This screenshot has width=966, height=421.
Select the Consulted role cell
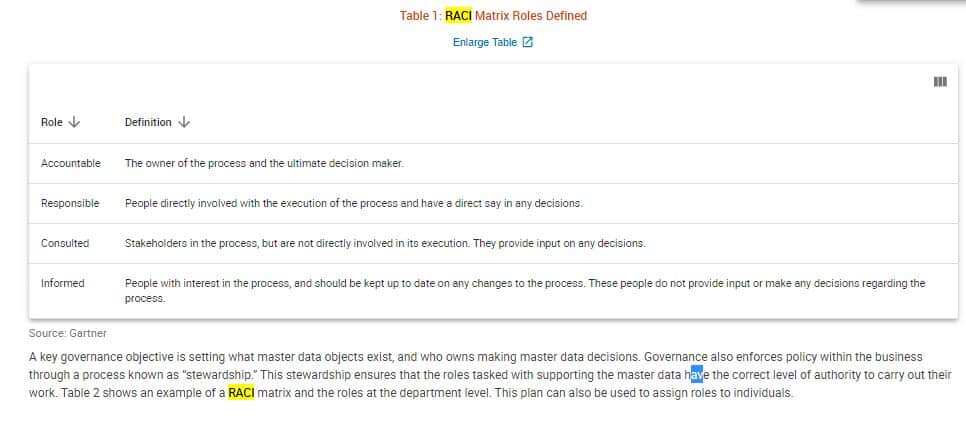tap(65, 243)
